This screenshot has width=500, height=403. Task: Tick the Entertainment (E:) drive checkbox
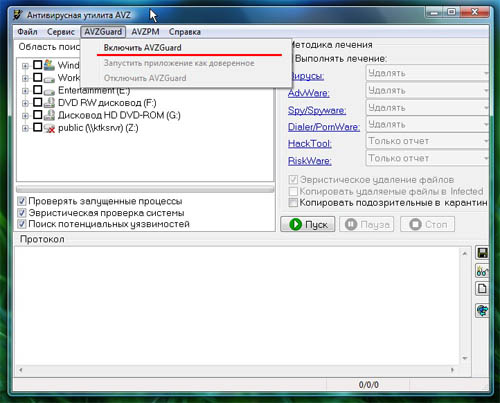[38, 90]
